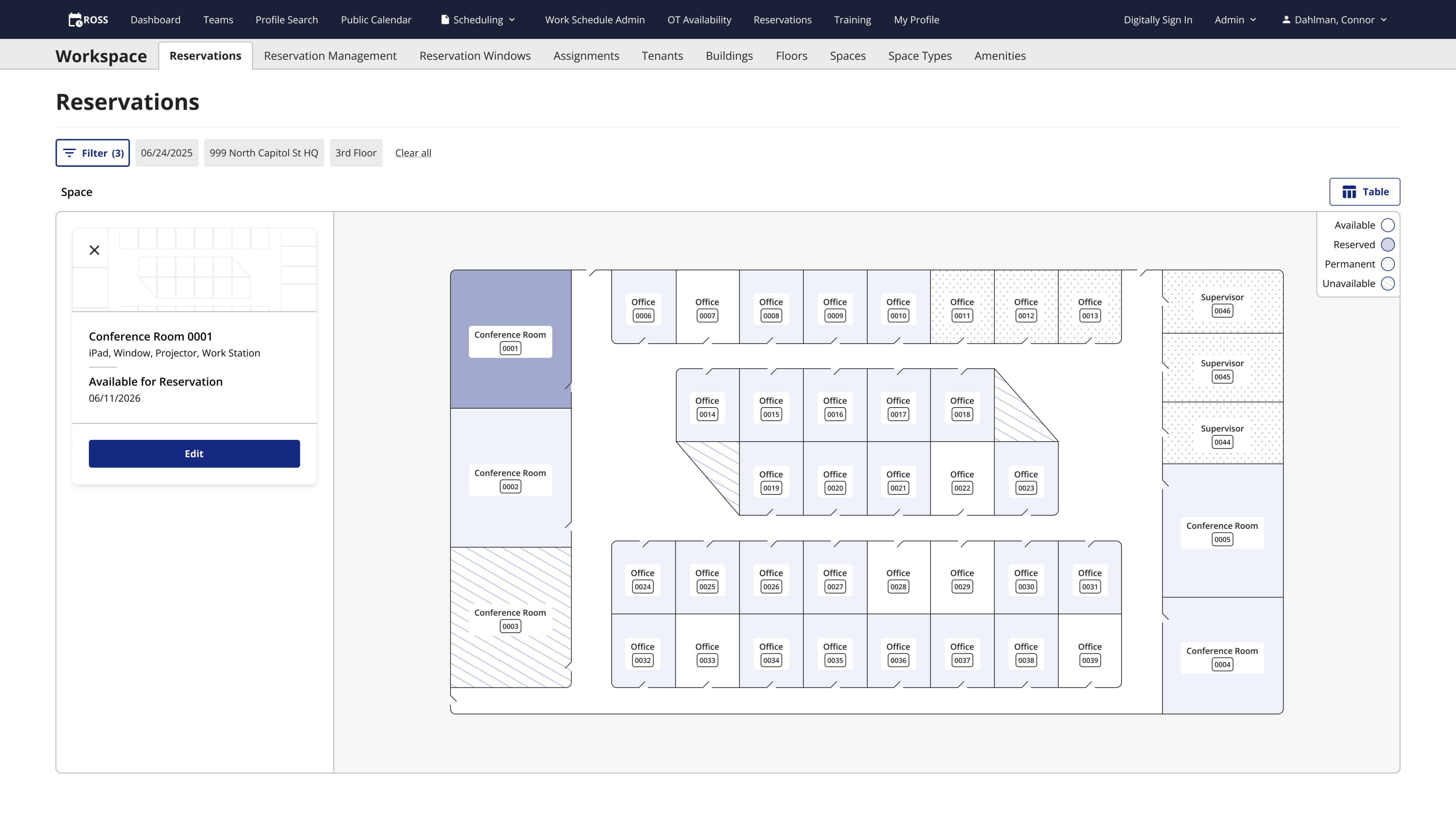Click the Table view grid icon
Image resolution: width=1456 pixels, height=829 pixels.
pos(1349,192)
